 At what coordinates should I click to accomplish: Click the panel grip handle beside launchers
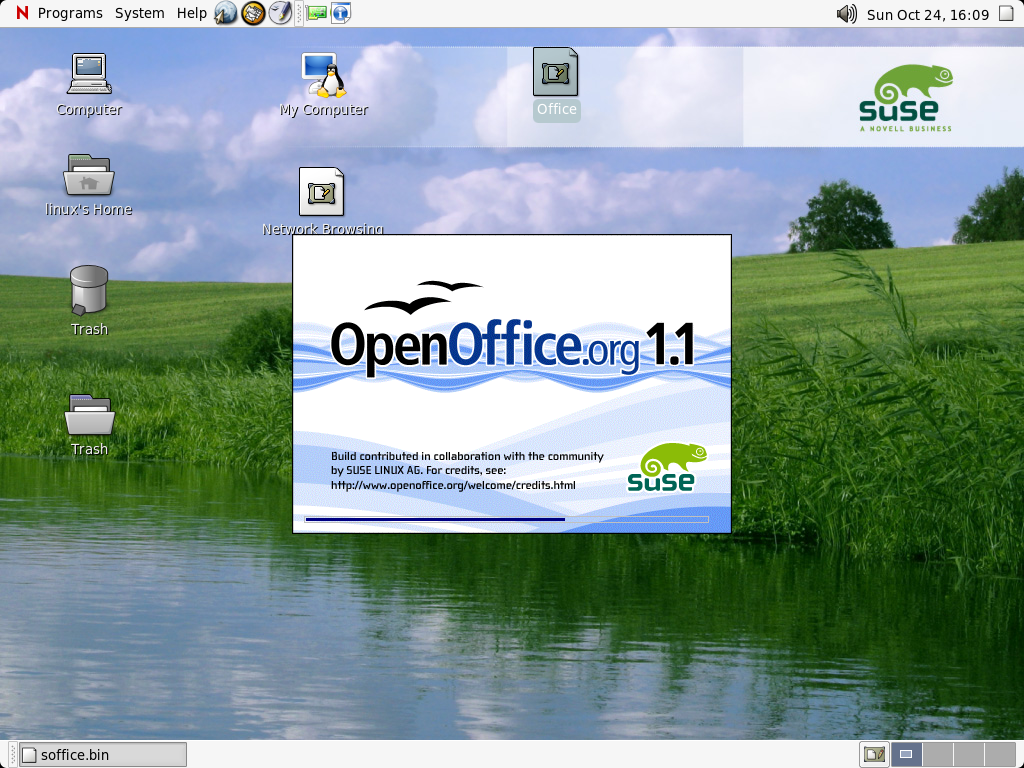coord(299,13)
